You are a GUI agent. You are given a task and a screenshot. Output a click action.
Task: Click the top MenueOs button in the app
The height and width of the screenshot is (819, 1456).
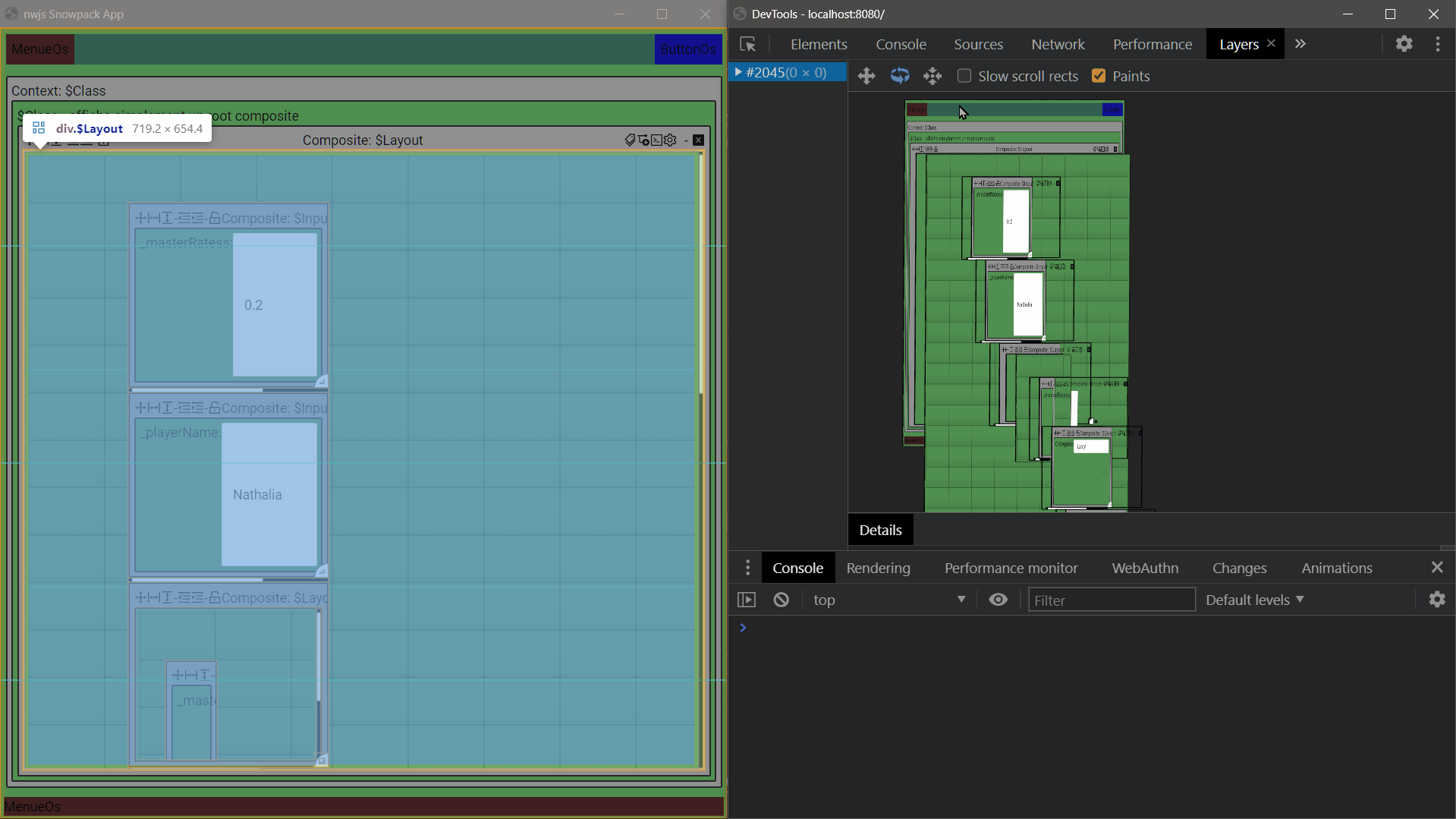(40, 49)
